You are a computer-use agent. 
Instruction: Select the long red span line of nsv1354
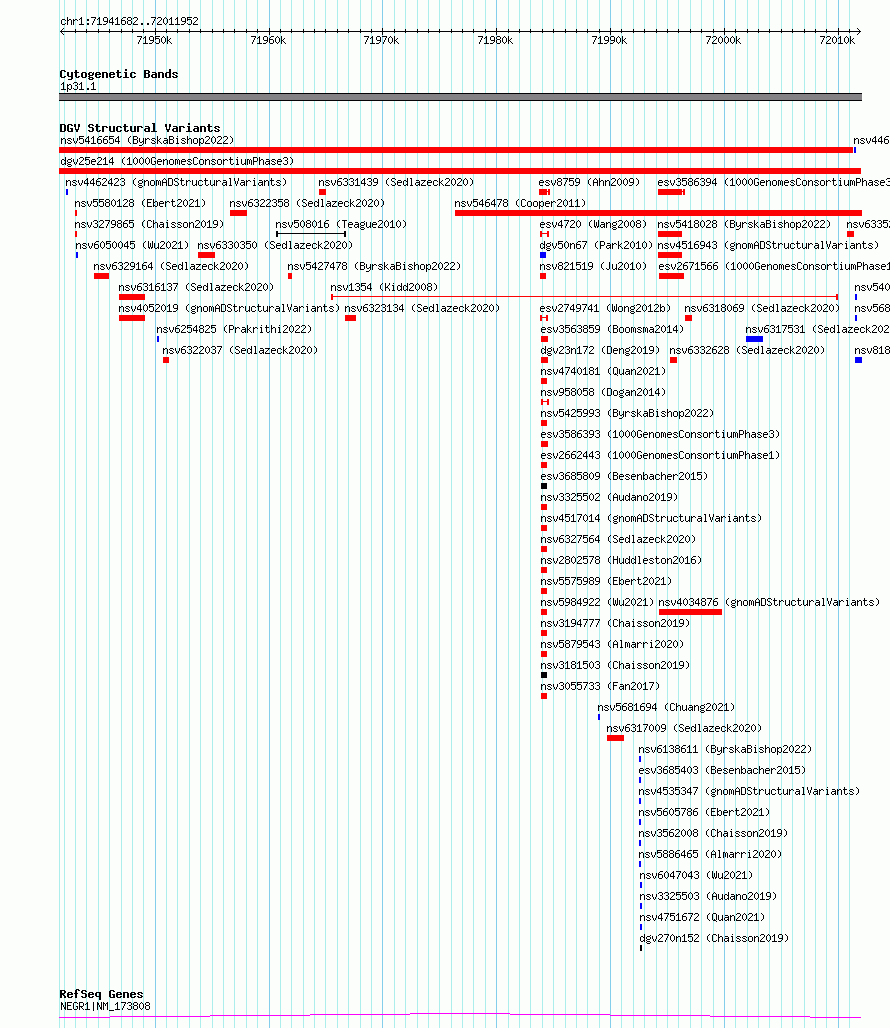pos(585,297)
